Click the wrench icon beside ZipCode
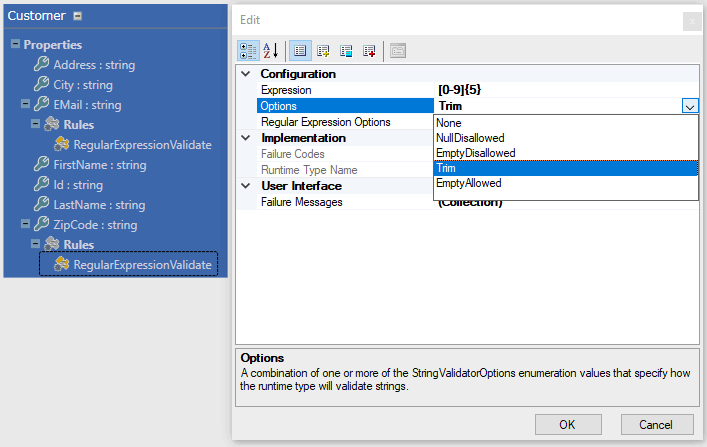Viewport: 707px width, 447px height. pos(41,224)
